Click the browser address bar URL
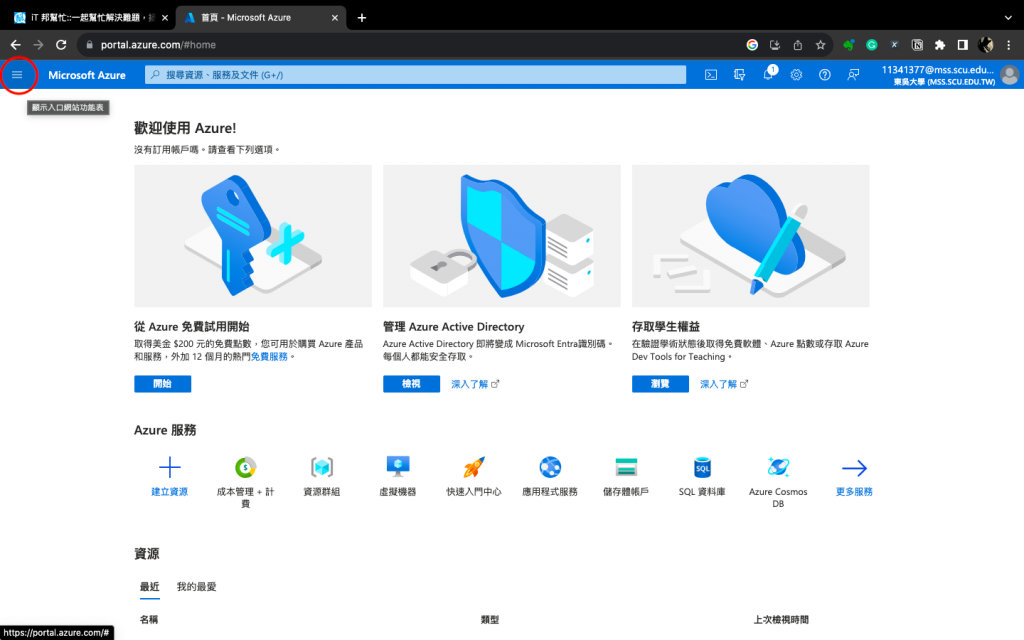The height and width of the screenshot is (640, 1024). (x=158, y=45)
